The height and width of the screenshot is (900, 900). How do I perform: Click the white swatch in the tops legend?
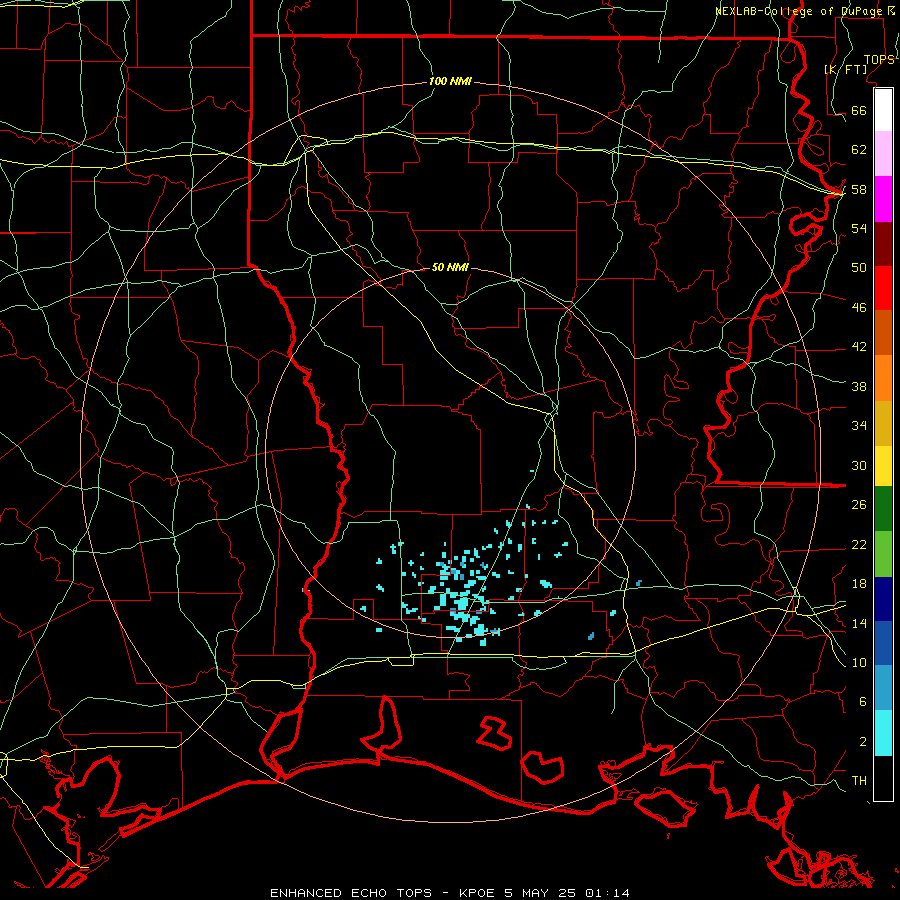click(883, 110)
